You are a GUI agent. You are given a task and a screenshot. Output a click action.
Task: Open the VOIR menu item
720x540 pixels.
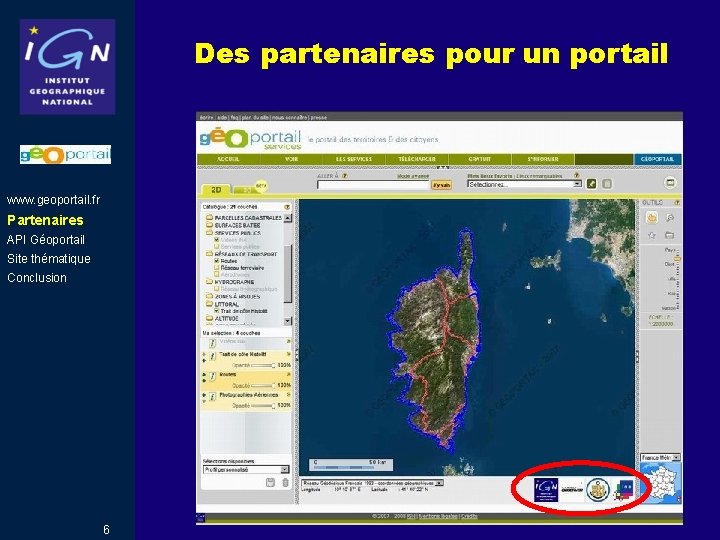tap(292, 159)
